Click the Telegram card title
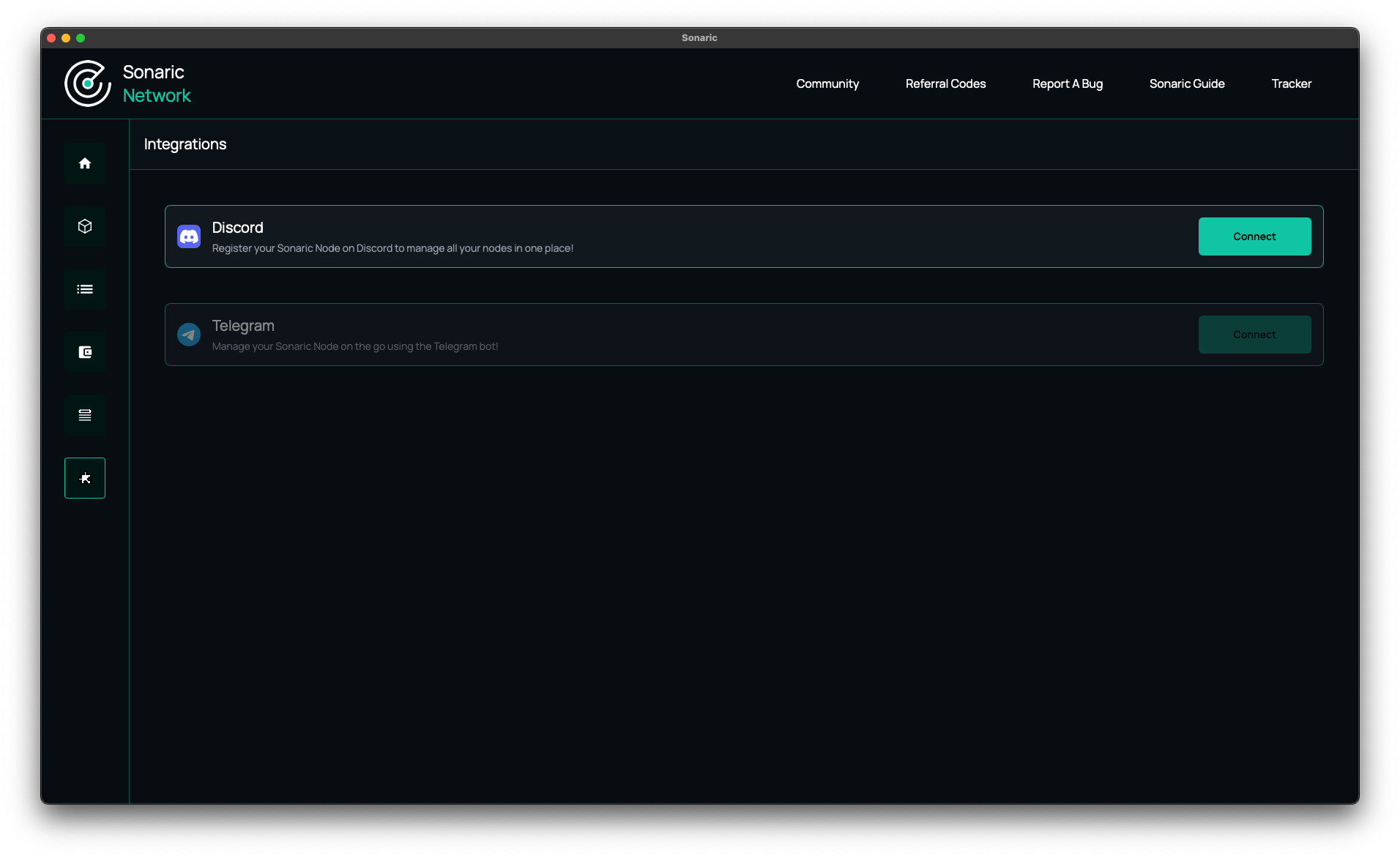Viewport: 1400px width, 858px height. [x=243, y=326]
